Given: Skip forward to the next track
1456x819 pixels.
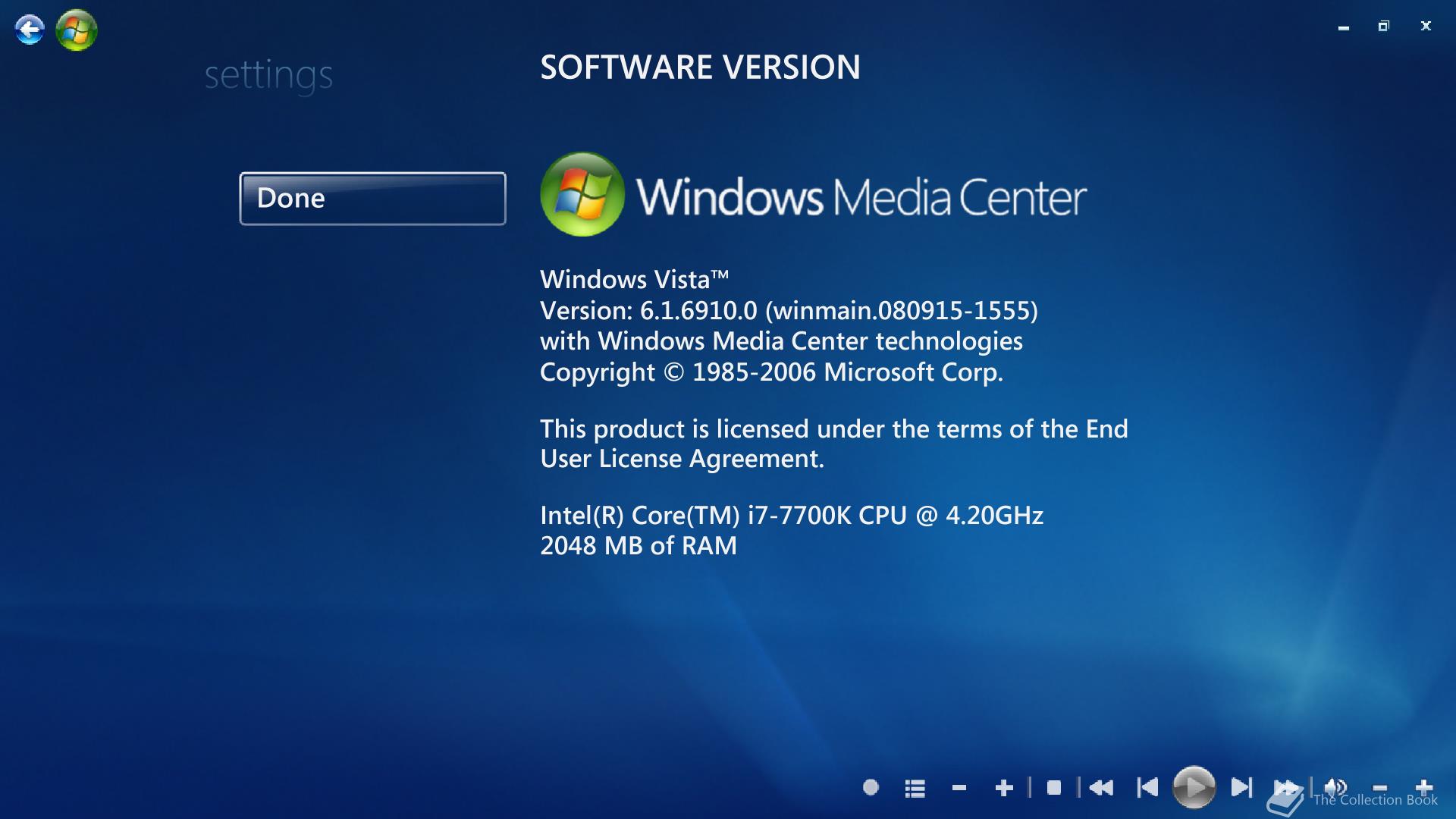Looking at the screenshot, I should click(x=1241, y=788).
